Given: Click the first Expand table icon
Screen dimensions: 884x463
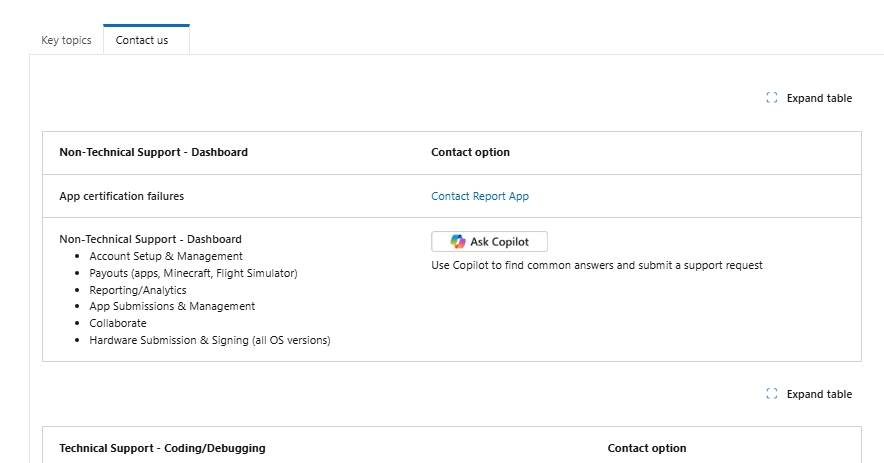Looking at the screenshot, I should [772, 98].
